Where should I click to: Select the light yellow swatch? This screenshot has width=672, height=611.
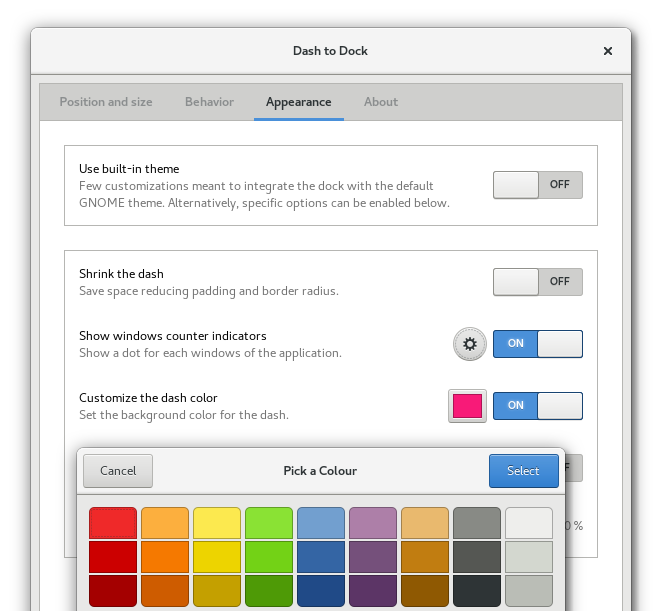pos(217,523)
